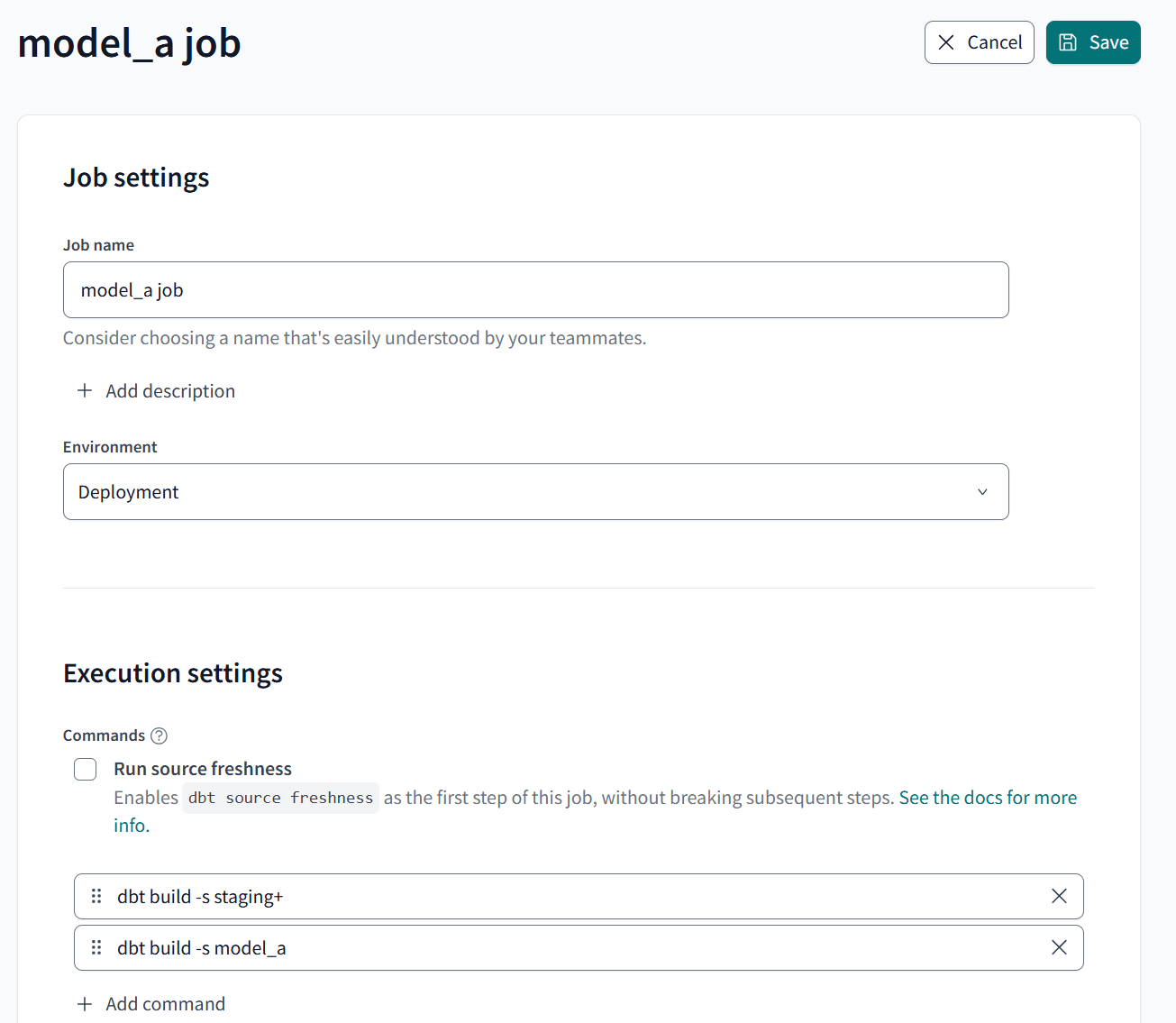Click the Job name field label
Image resolution: width=1176 pixels, height=1023 pixels.
[x=98, y=245]
